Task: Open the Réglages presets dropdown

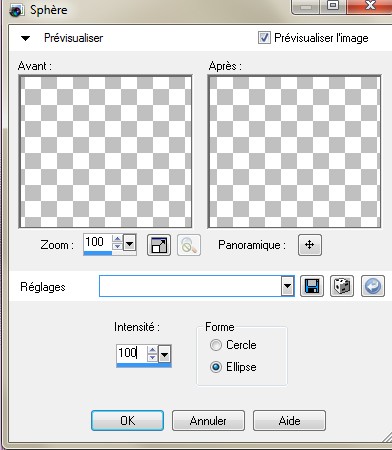Action: 287,286
